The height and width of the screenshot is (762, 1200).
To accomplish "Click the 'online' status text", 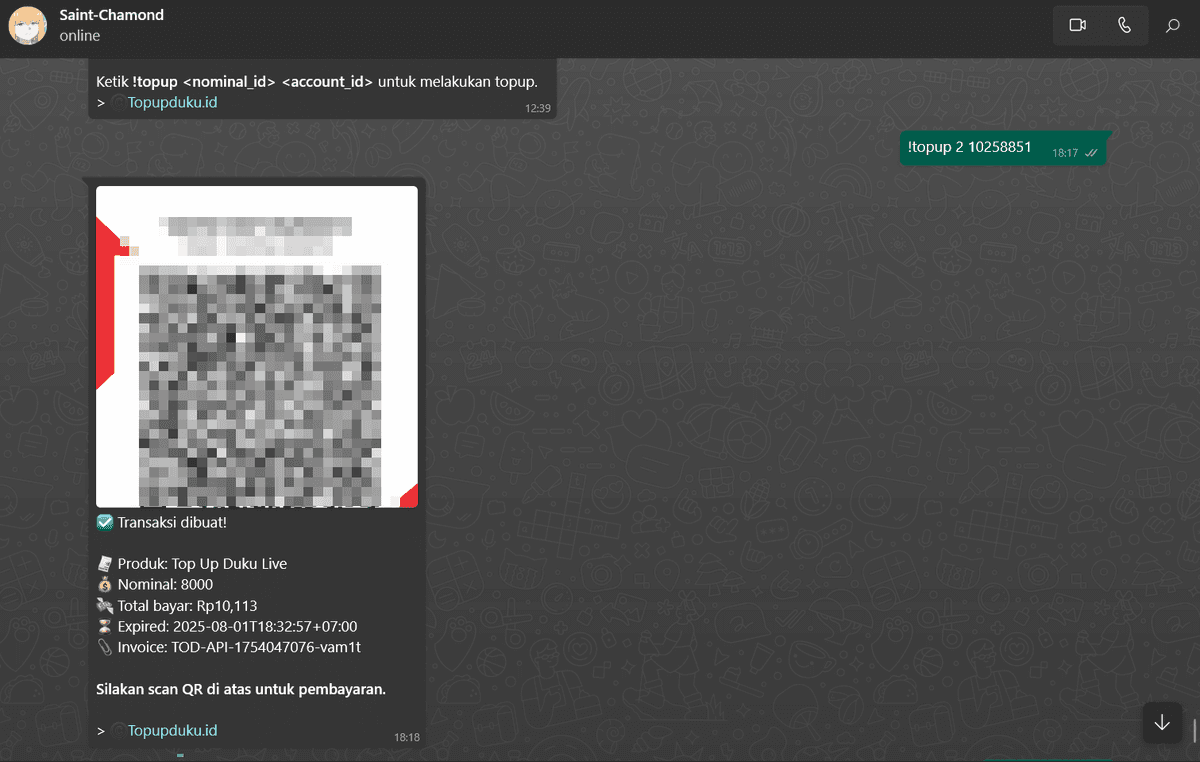I will (x=80, y=36).
